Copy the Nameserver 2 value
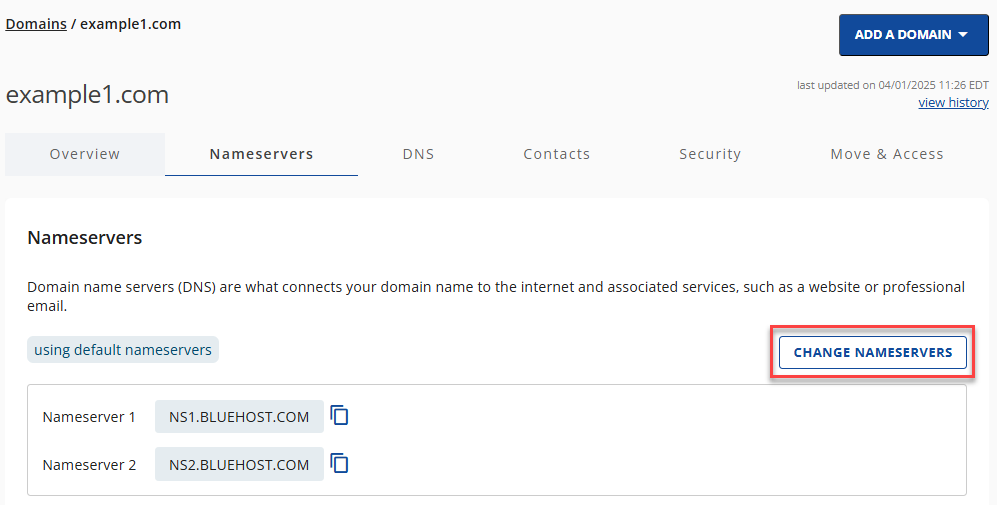 (x=340, y=463)
